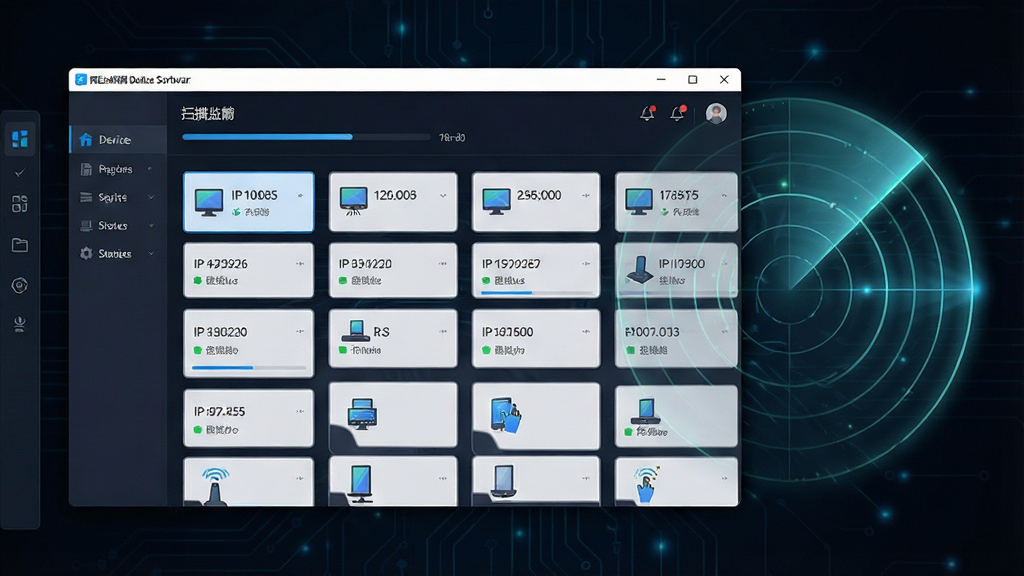The width and height of the screenshot is (1024, 576).
Task: Click the green status dot on IP 1590267 card
Action: 486,281
